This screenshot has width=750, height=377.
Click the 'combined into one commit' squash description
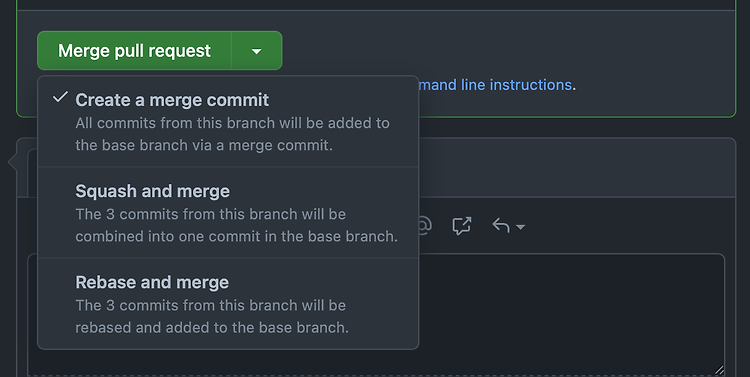tap(236, 236)
